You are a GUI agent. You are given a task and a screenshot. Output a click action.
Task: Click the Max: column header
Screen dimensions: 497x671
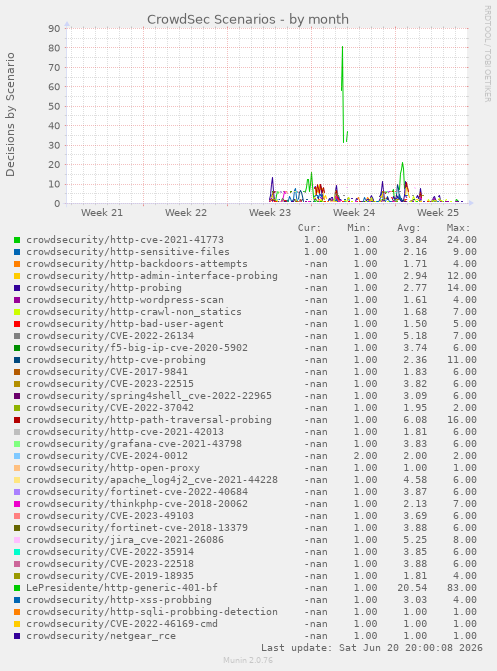tap(458, 228)
